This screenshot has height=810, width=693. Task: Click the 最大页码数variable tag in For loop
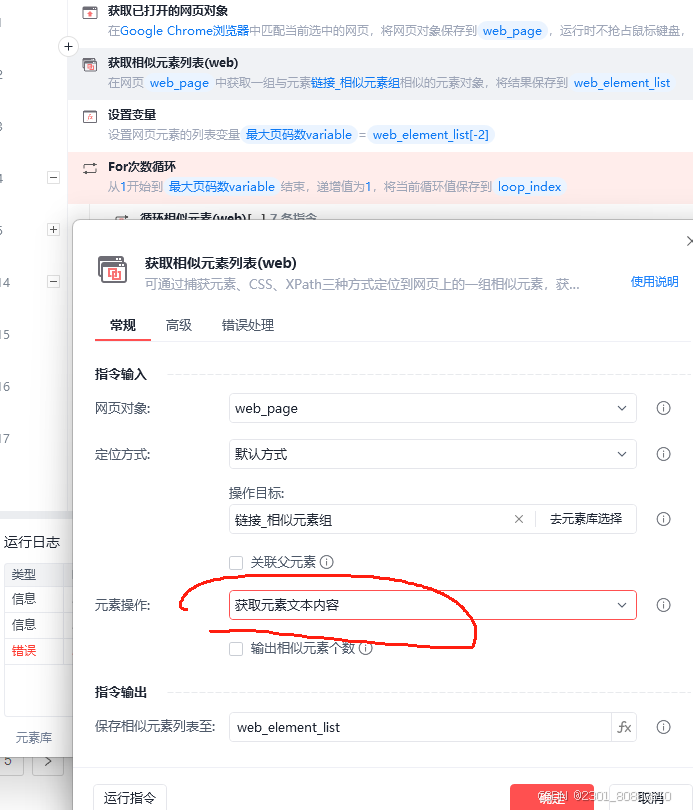click(x=222, y=186)
